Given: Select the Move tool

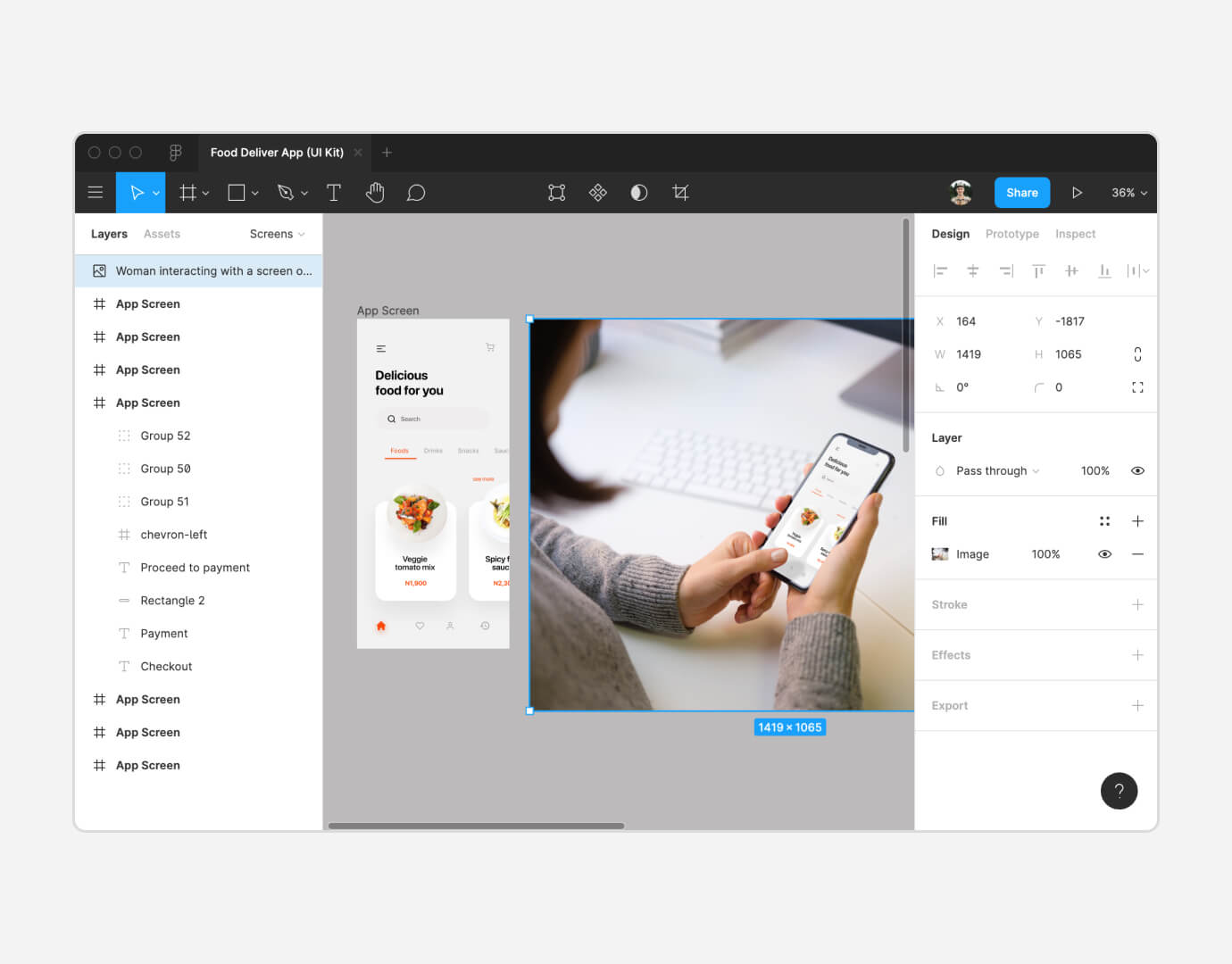Looking at the screenshot, I should point(137,192).
